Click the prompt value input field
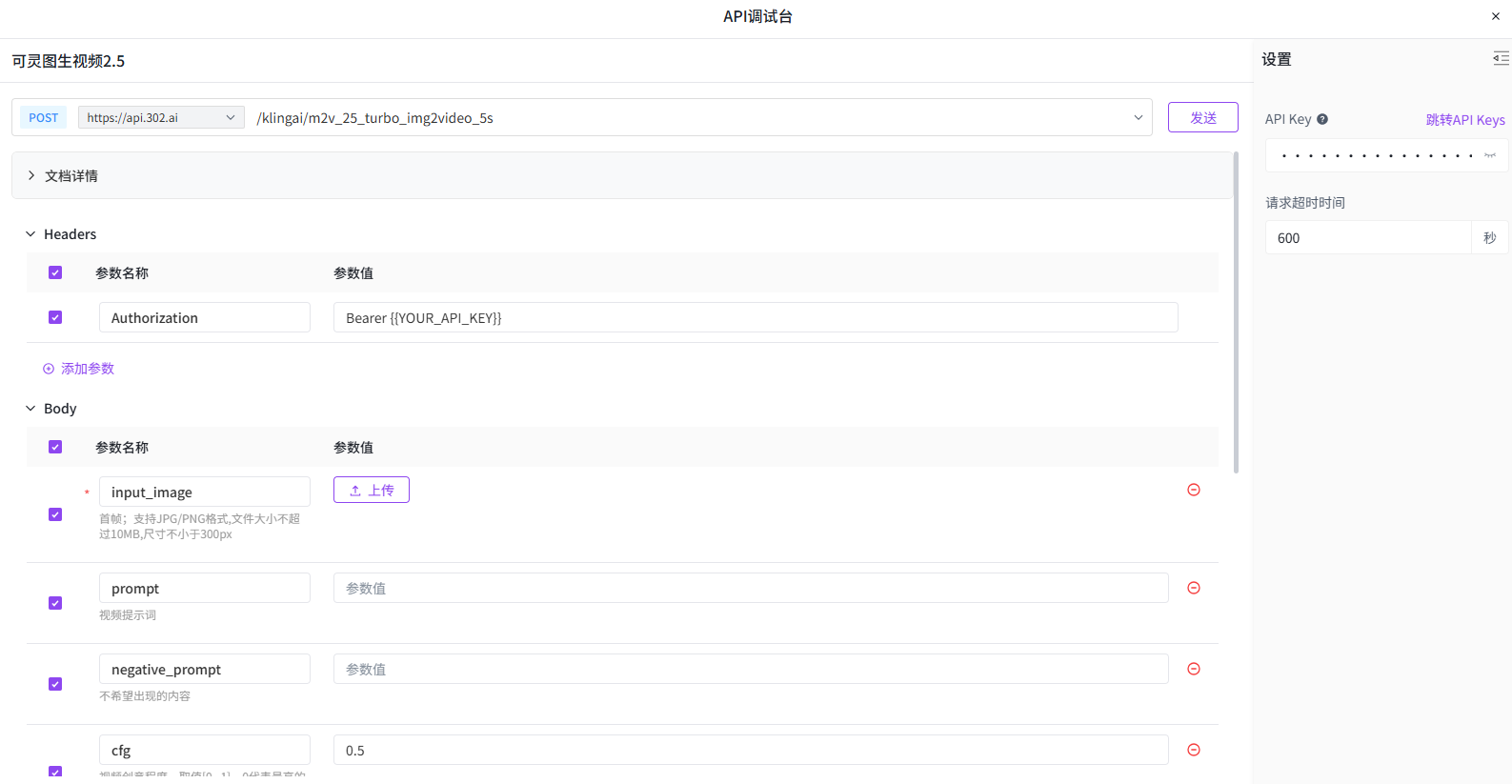This screenshot has height=784, width=1512. [x=750, y=589]
